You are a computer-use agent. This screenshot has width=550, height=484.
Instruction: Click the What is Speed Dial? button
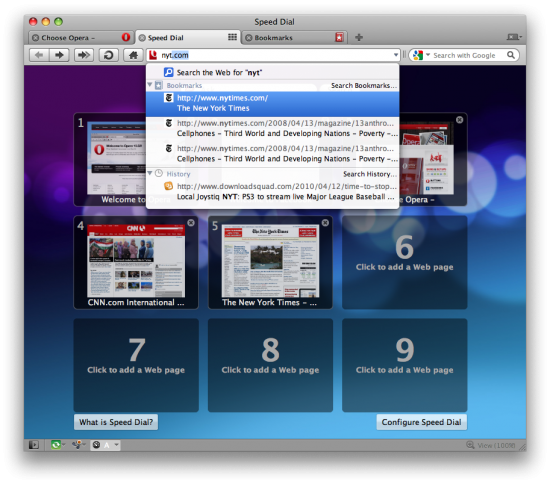click(x=116, y=422)
